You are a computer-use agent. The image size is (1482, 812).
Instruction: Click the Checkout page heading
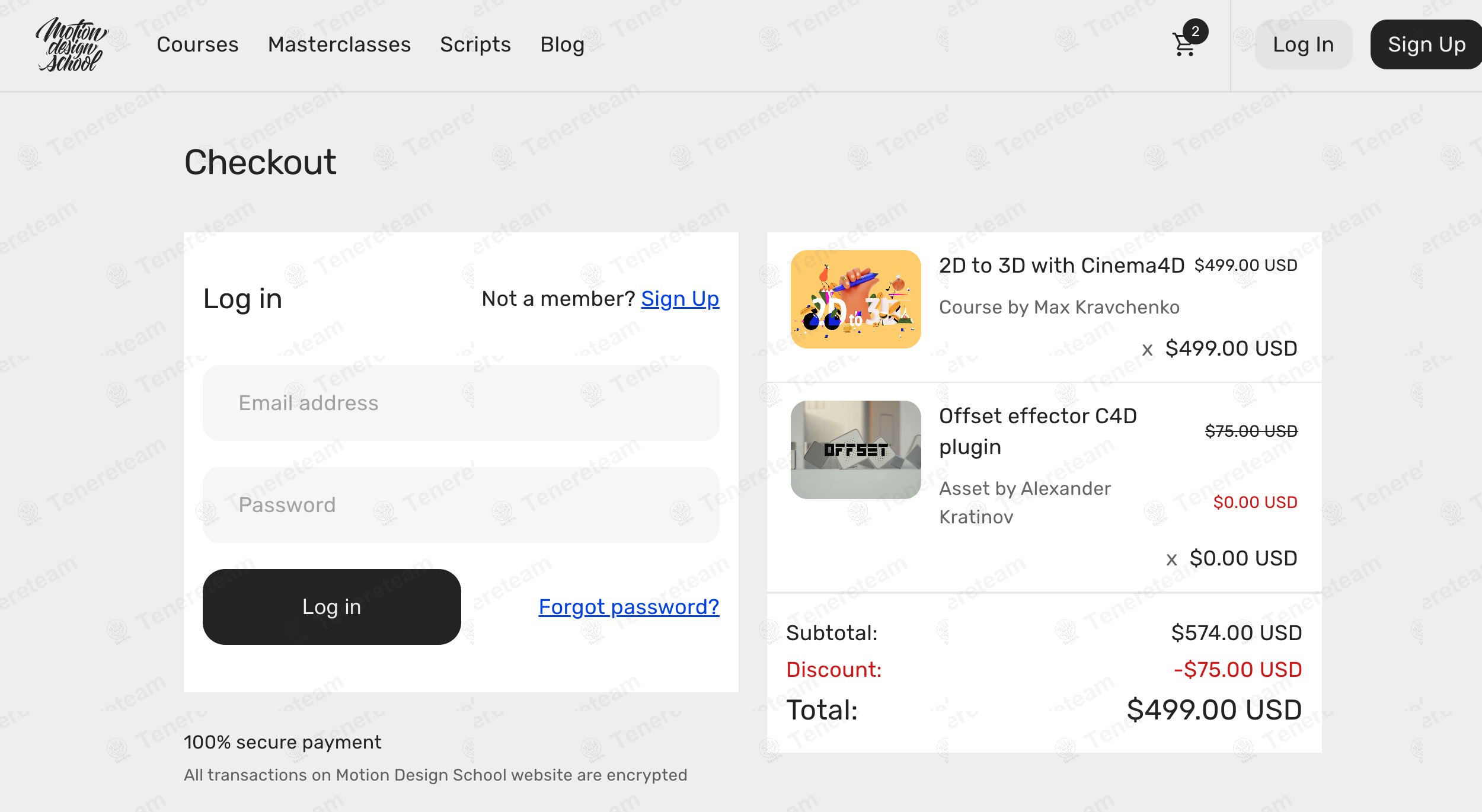pos(260,161)
